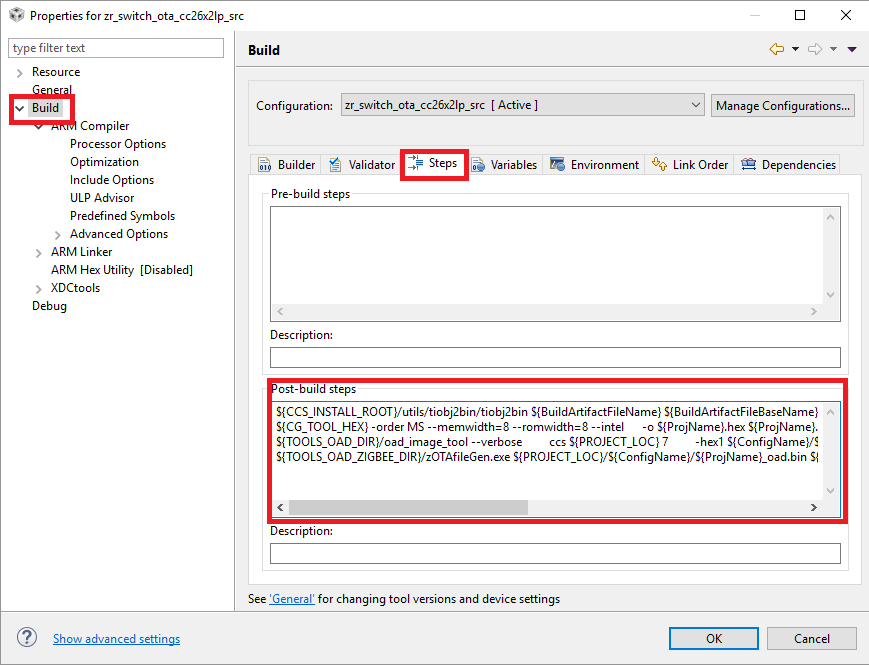Image resolution: width=869 pixels, height=665 pixels.
Task: Switch to the Dependencies tab
Action: [789, 165]
